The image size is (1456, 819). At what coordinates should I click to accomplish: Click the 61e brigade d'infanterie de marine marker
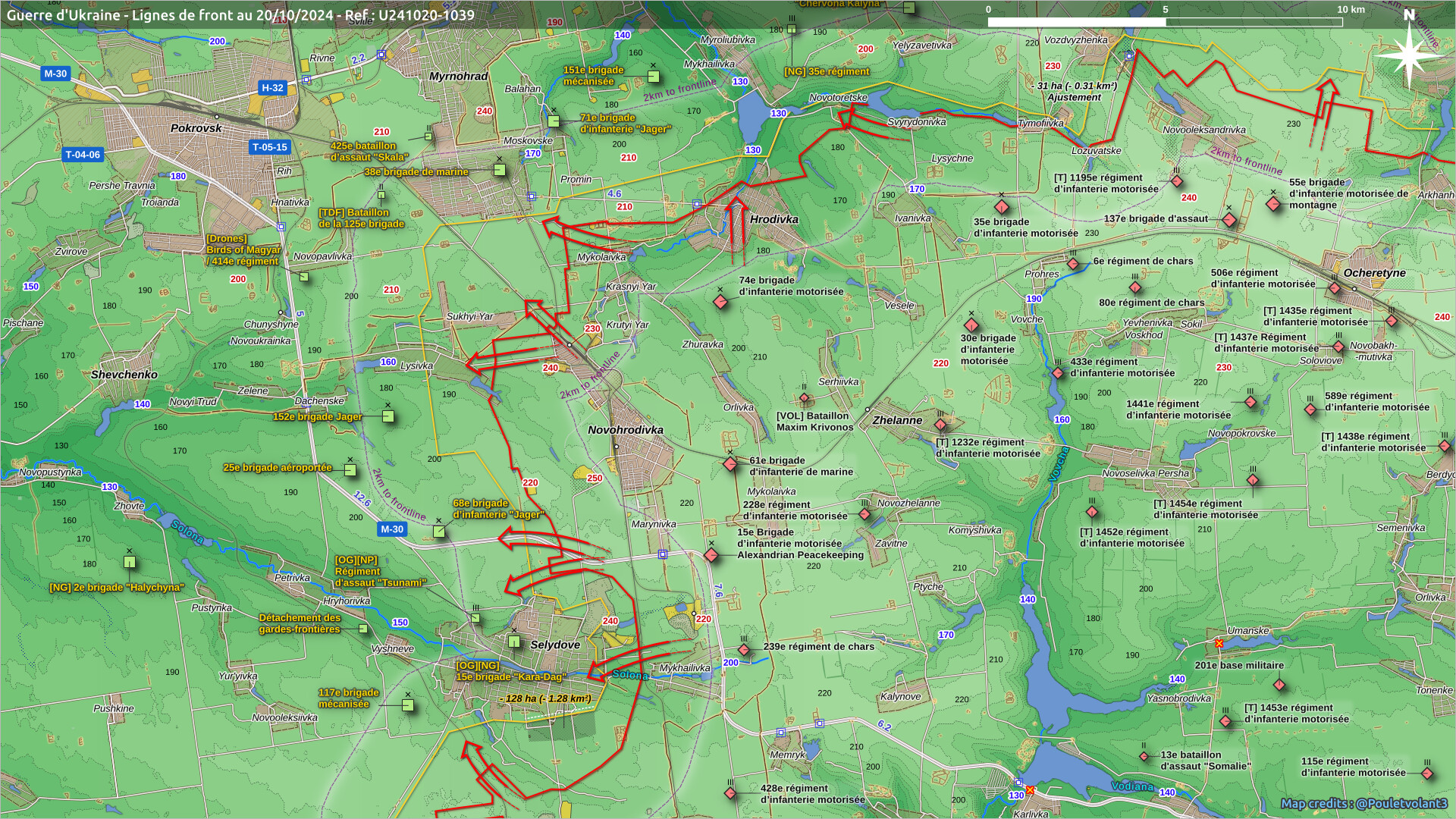(x=730, y=463)
